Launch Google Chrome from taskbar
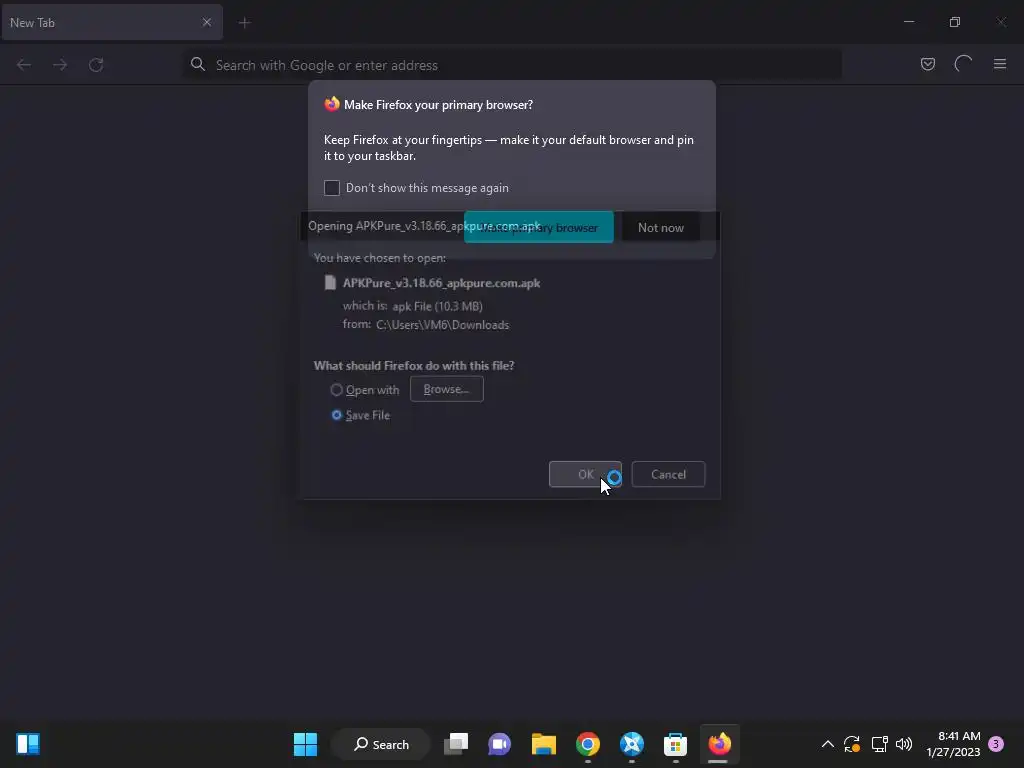Image resolution: width=1024 pixels, height=768 pixels. click(588, 744)
